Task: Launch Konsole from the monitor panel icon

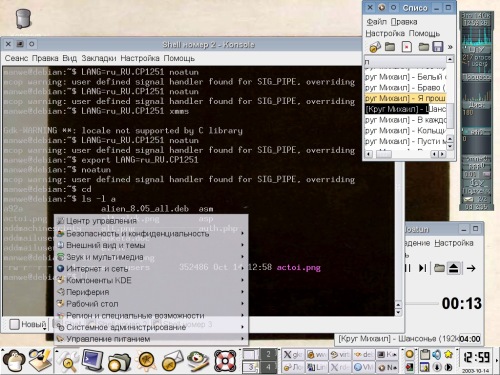Action: coord(93,360)
